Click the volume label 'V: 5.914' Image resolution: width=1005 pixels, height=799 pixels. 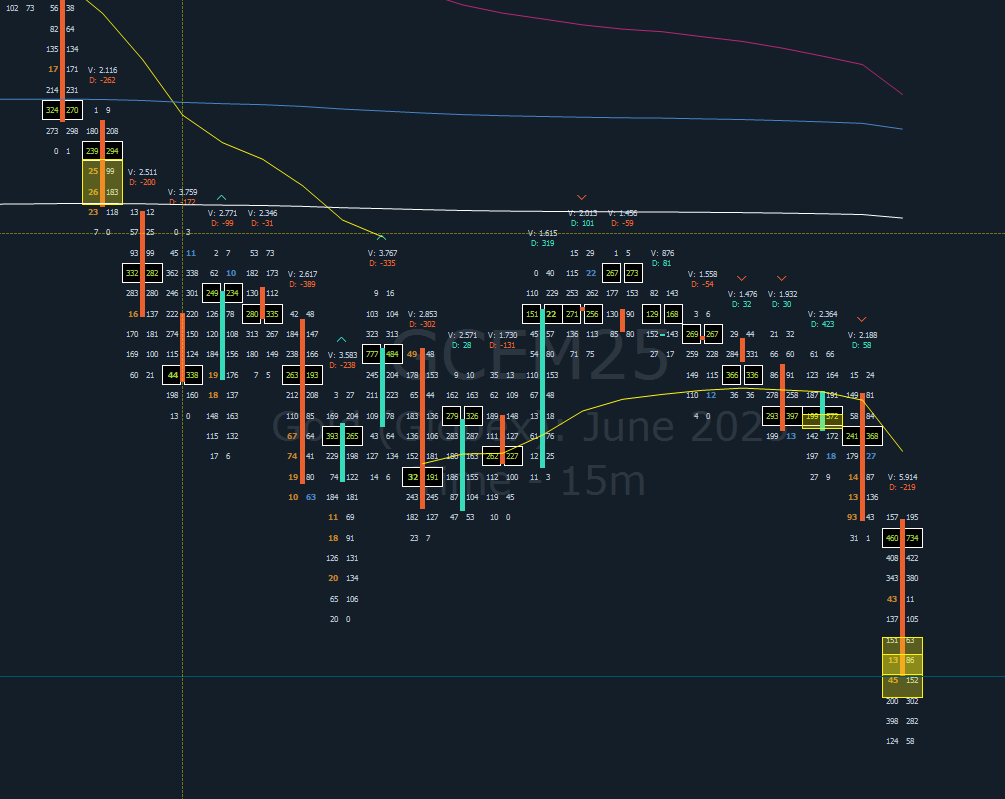point(902,477)
